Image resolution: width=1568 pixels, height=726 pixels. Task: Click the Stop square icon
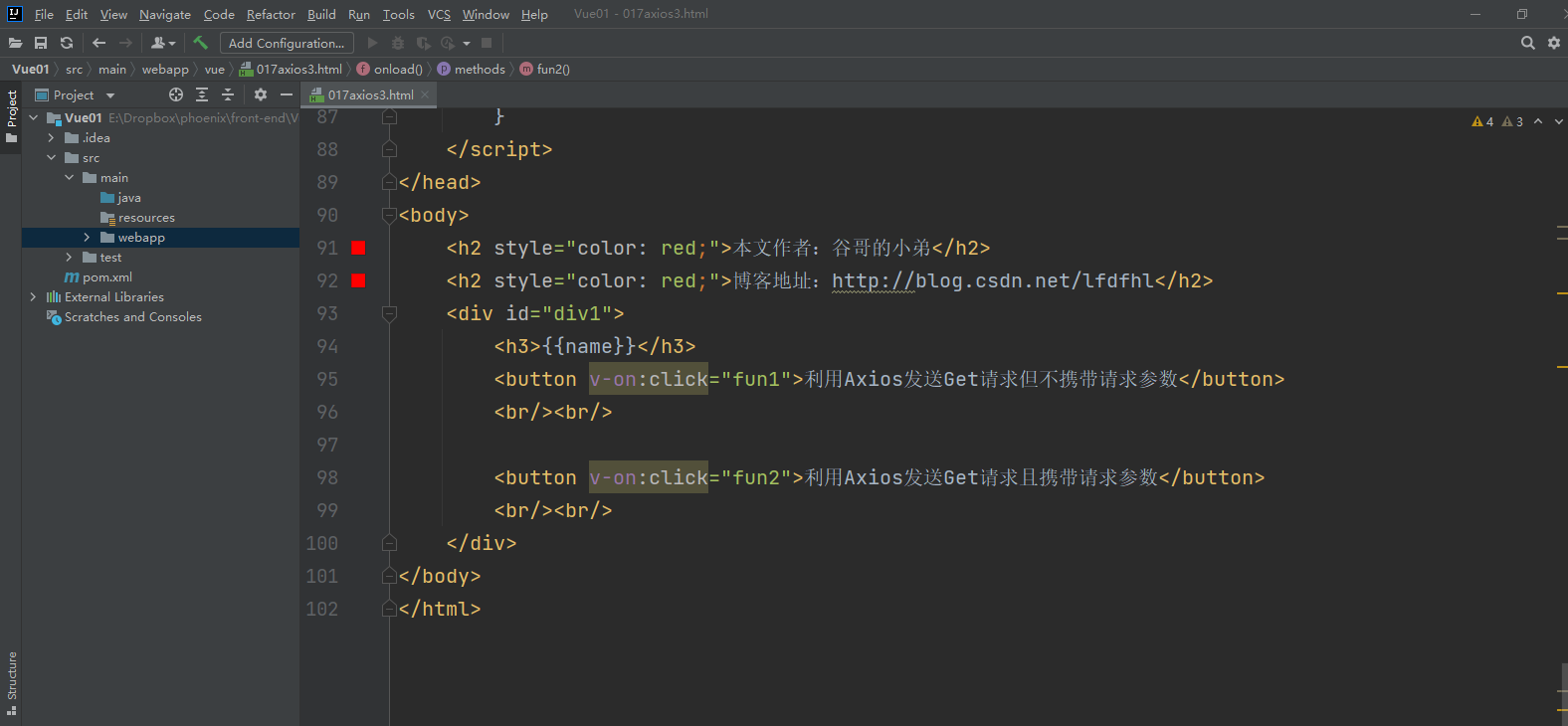pyautogui.click(x=487, y=43)
